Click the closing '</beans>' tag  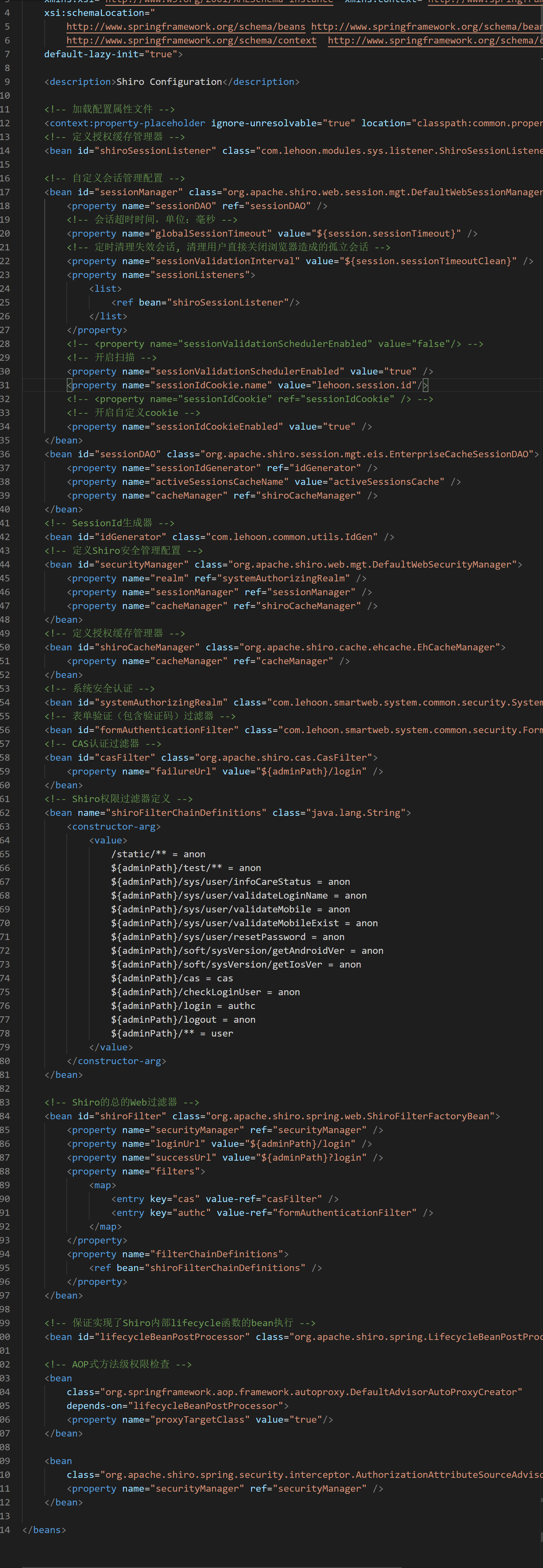[x=44, y=1530]
